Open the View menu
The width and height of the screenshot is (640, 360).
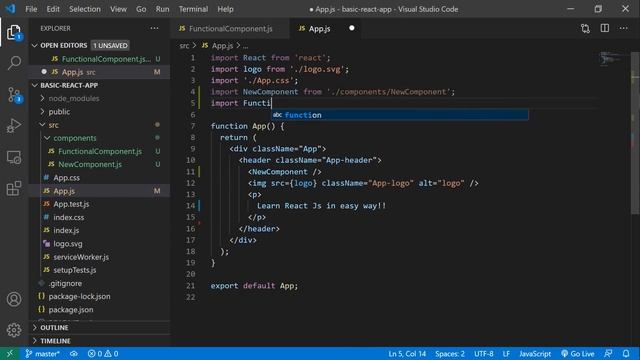tap(118, 9)
